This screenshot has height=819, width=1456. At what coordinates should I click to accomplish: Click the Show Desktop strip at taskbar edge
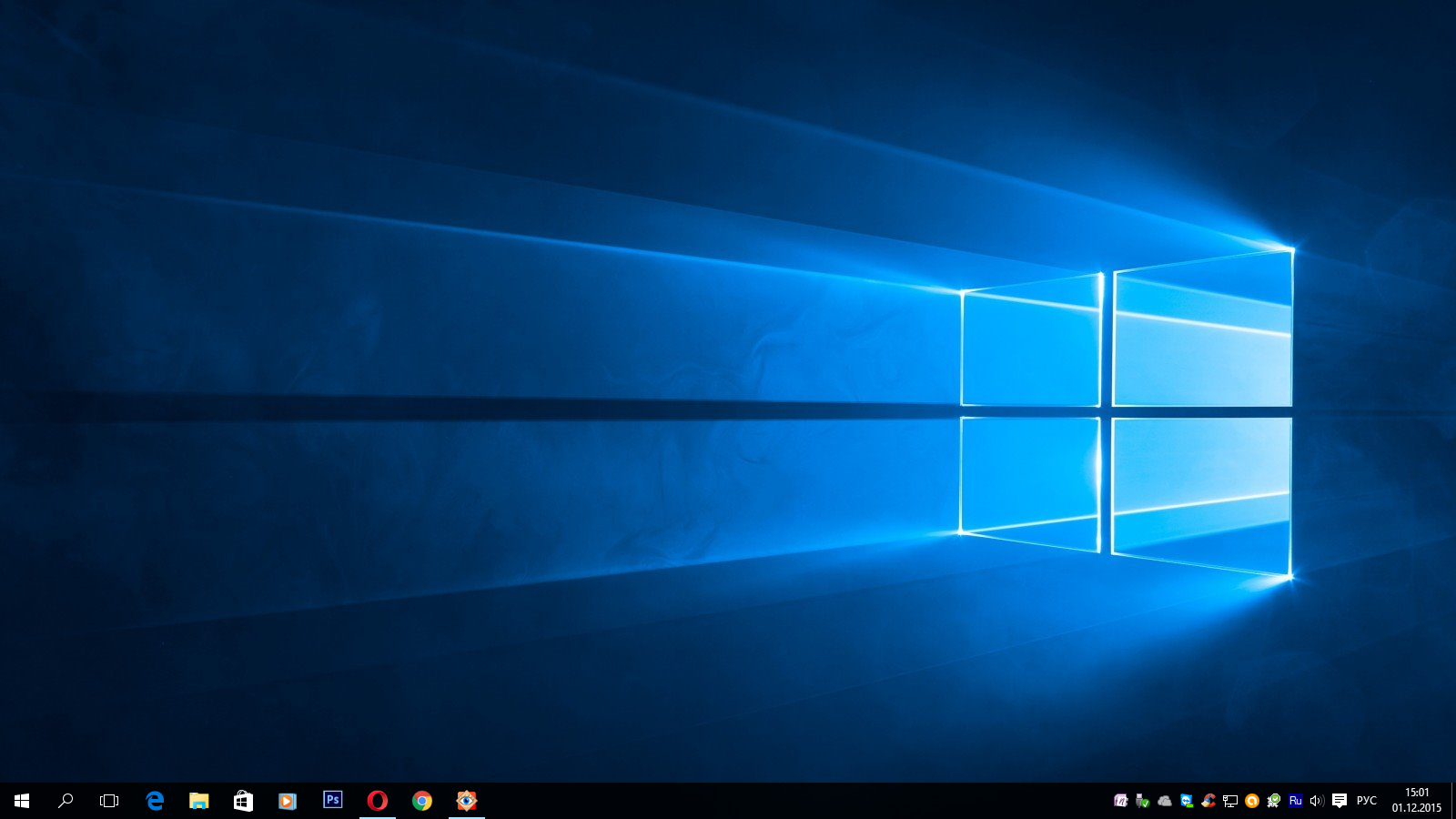1453,801
